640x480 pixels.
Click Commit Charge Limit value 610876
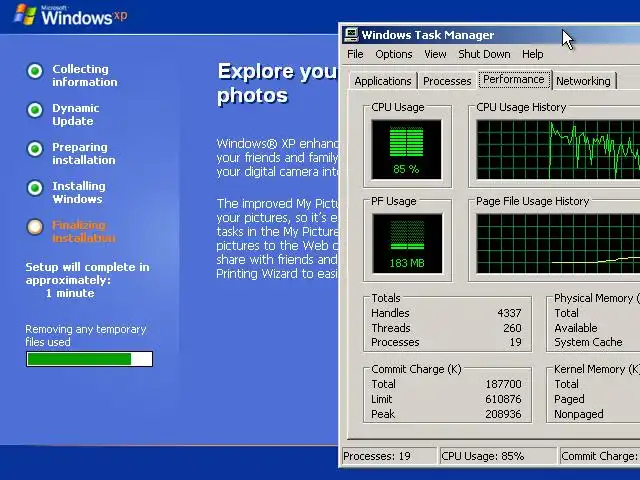coord(503,399)
